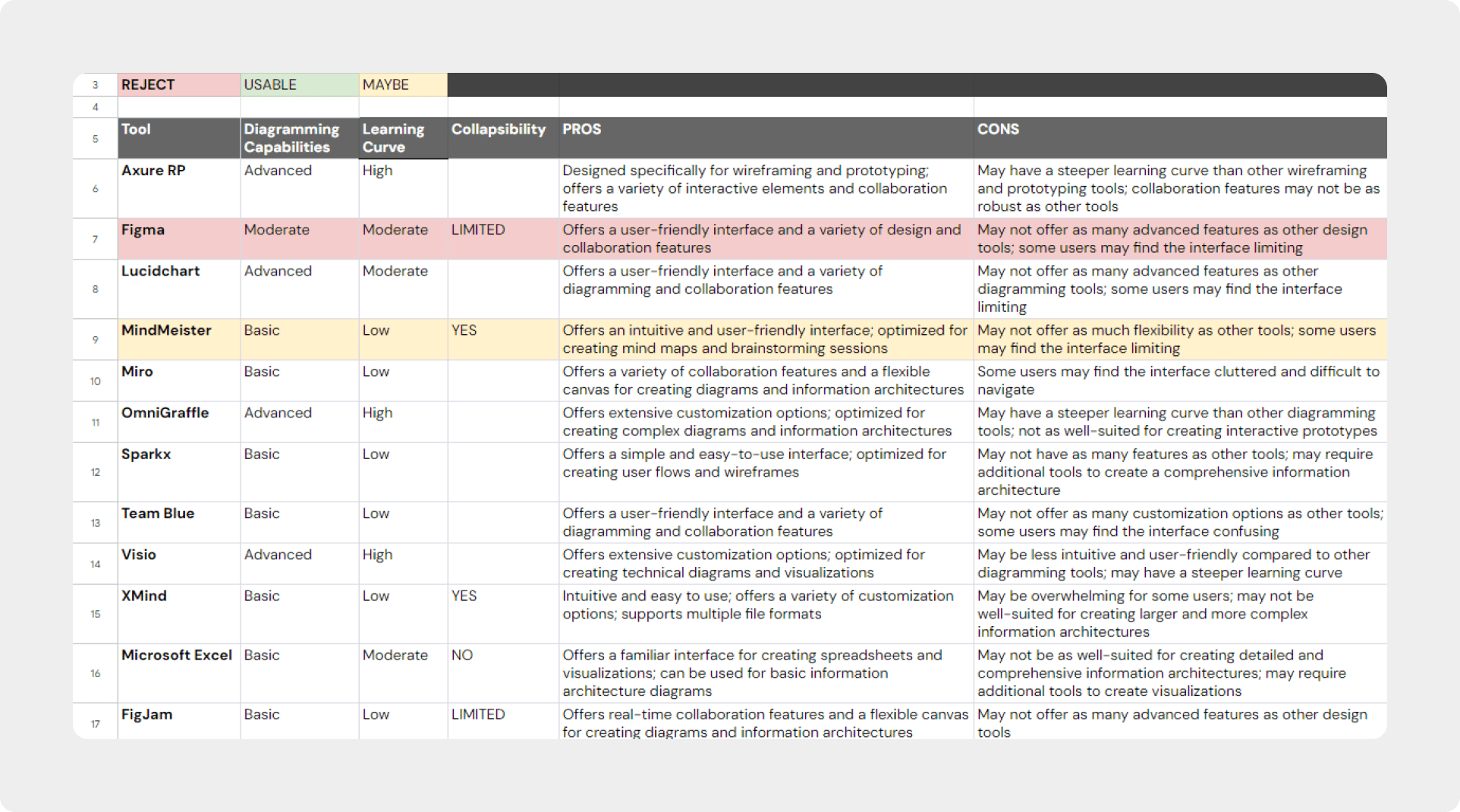Click Sparkx's Low learning curve cell
The width and height of the screenshot is (1460, 812).
403,472
